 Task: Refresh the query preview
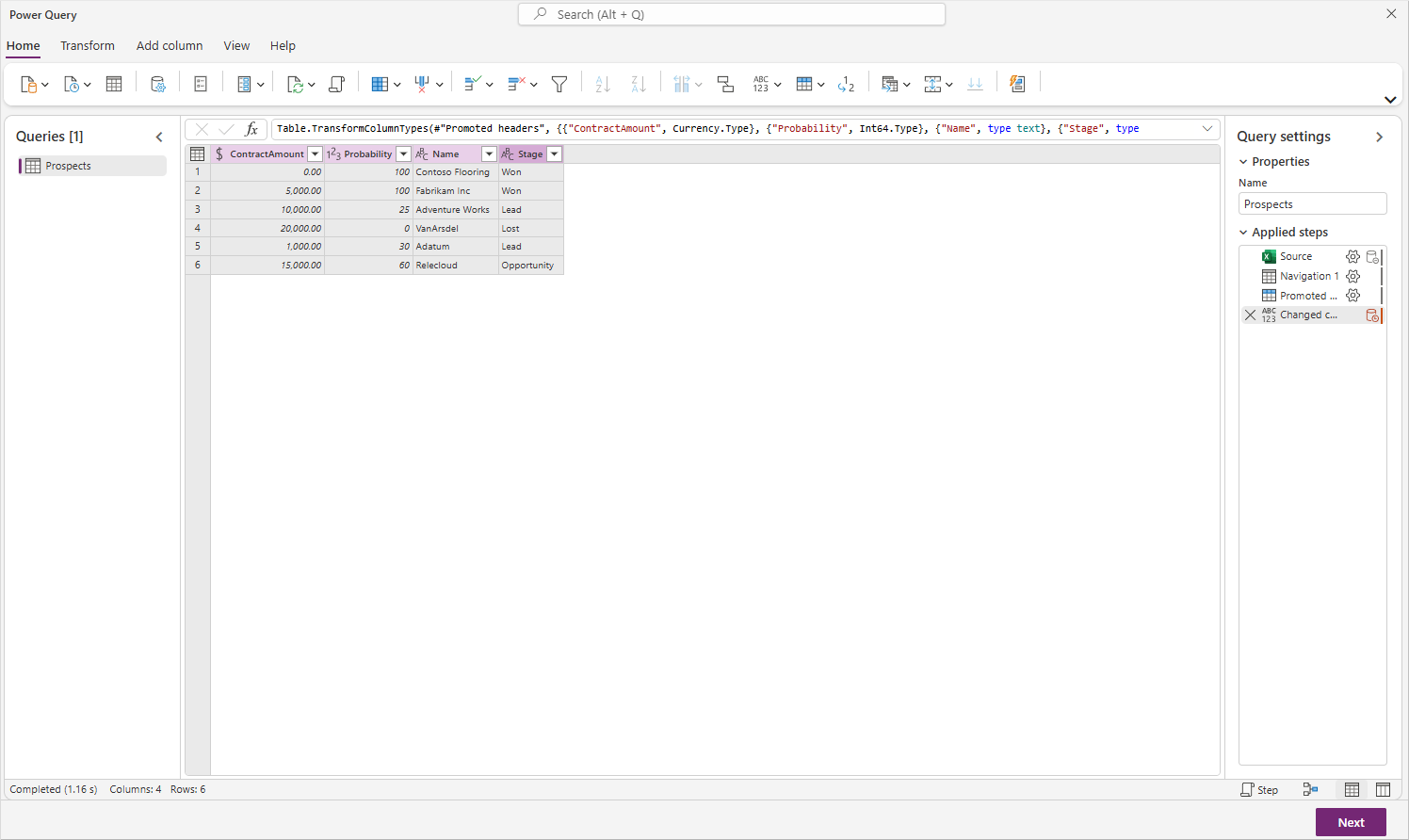297,84
